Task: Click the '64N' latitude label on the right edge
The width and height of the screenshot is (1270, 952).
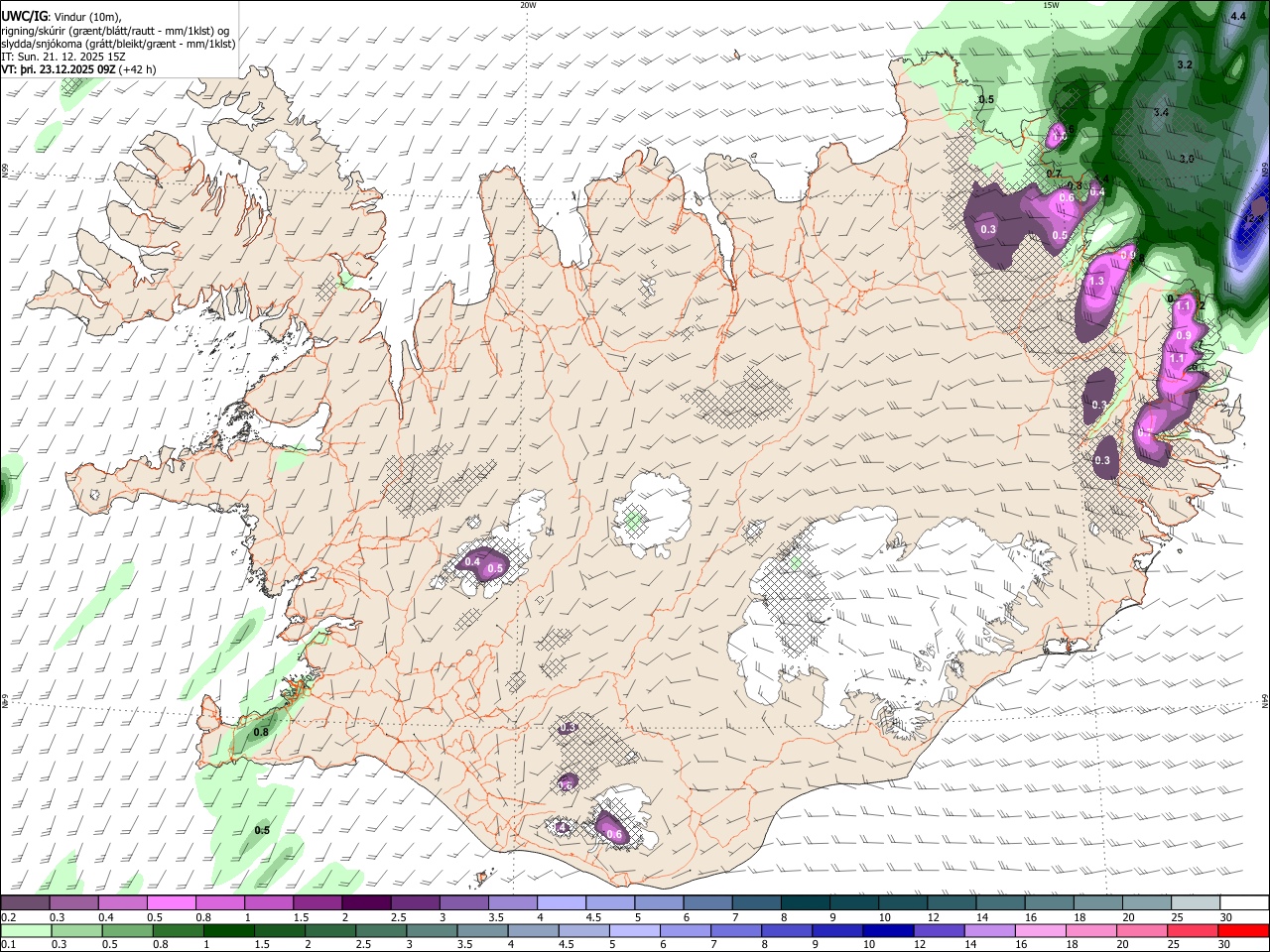Action: [1265, 700]
